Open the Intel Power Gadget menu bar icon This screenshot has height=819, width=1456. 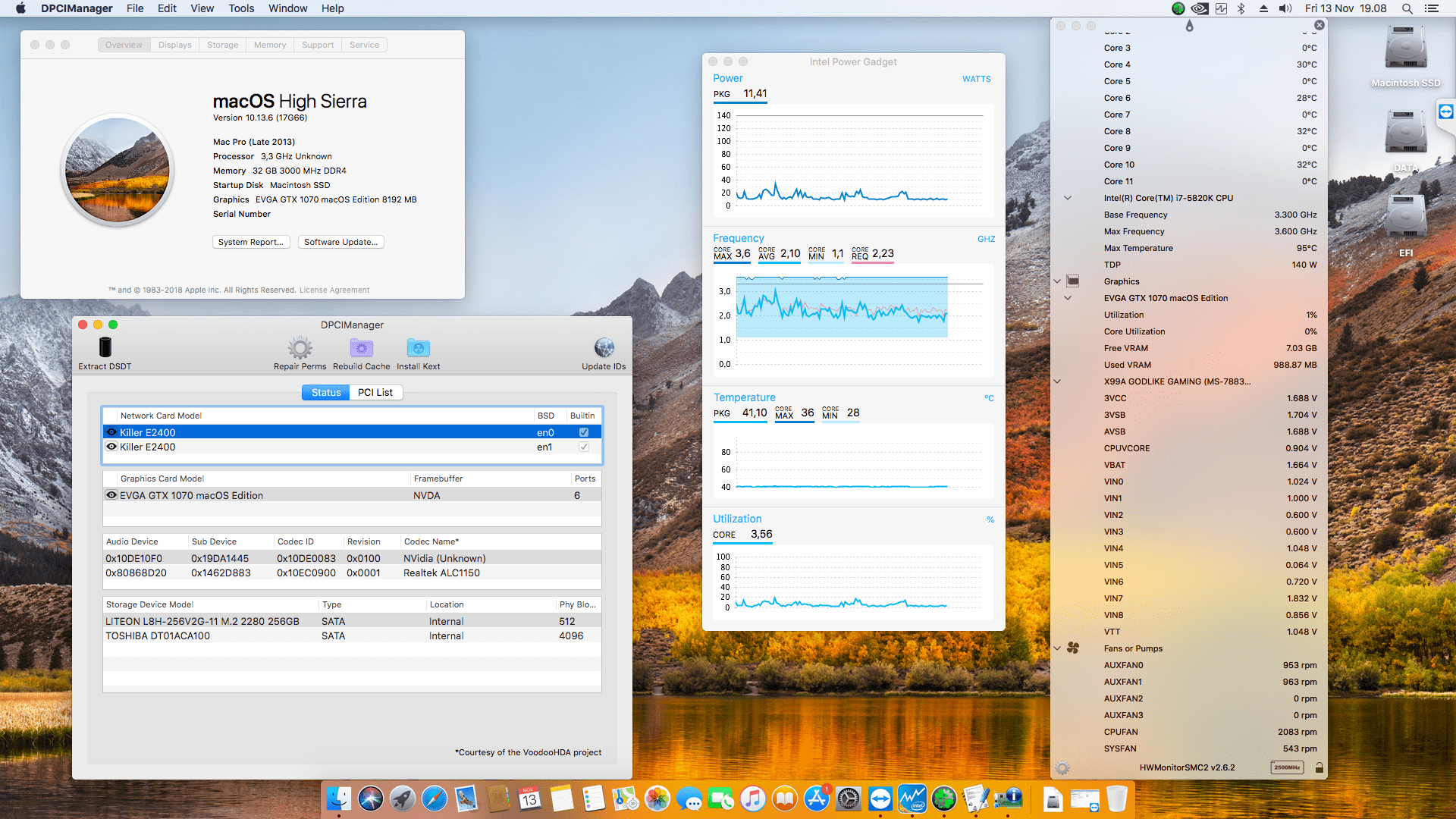(1221, 8)
